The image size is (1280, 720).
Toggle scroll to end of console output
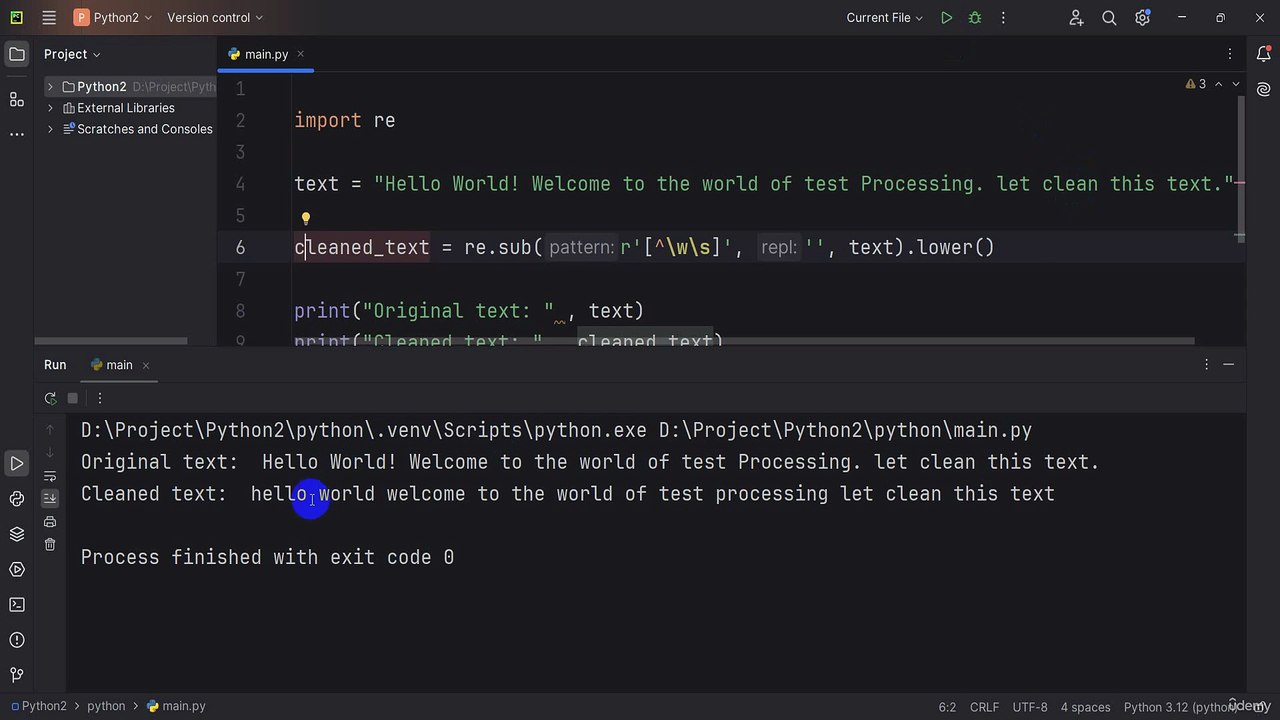click(x=50, y=498)
